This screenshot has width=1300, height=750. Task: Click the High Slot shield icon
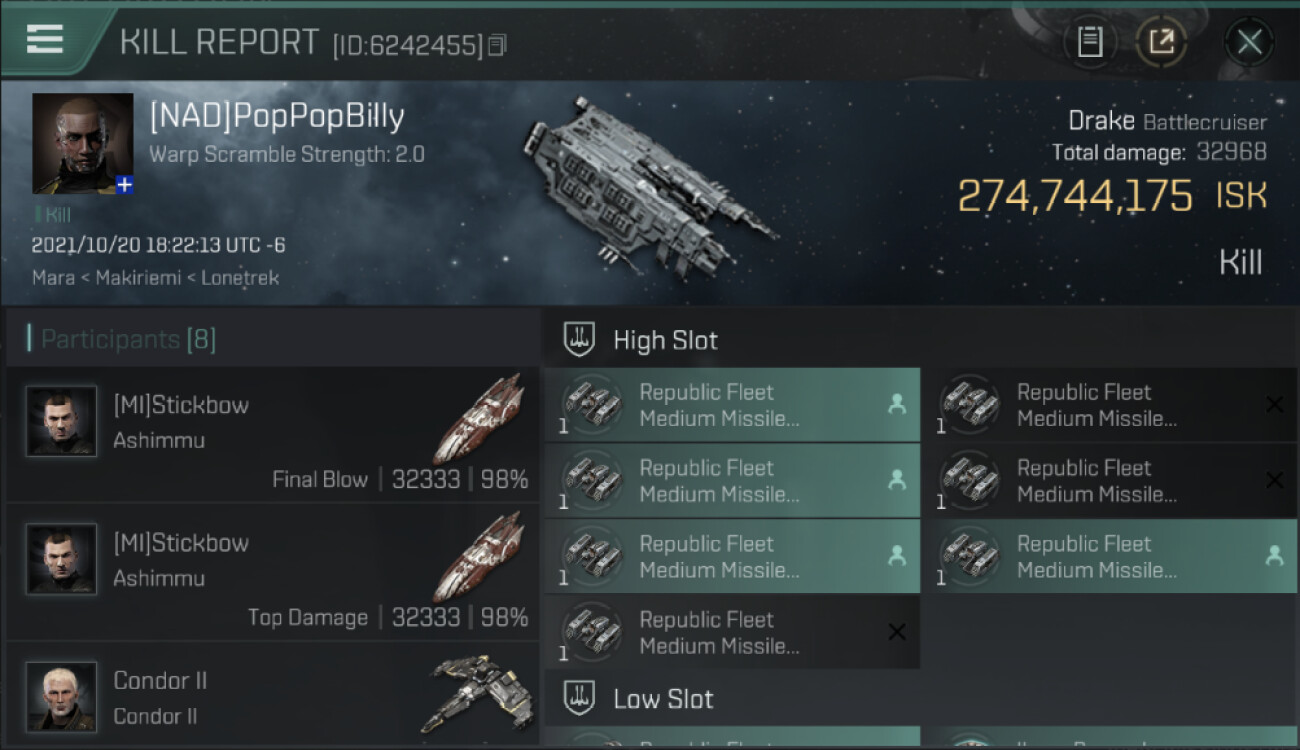pos(580,340)
